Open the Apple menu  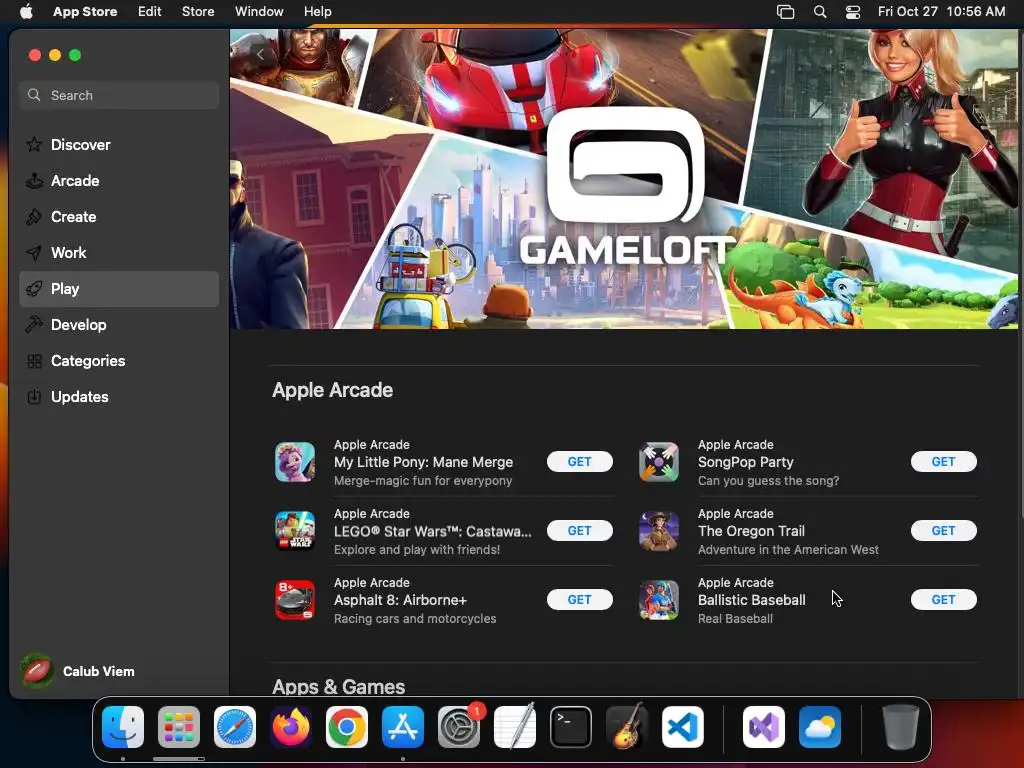point(26,11)
